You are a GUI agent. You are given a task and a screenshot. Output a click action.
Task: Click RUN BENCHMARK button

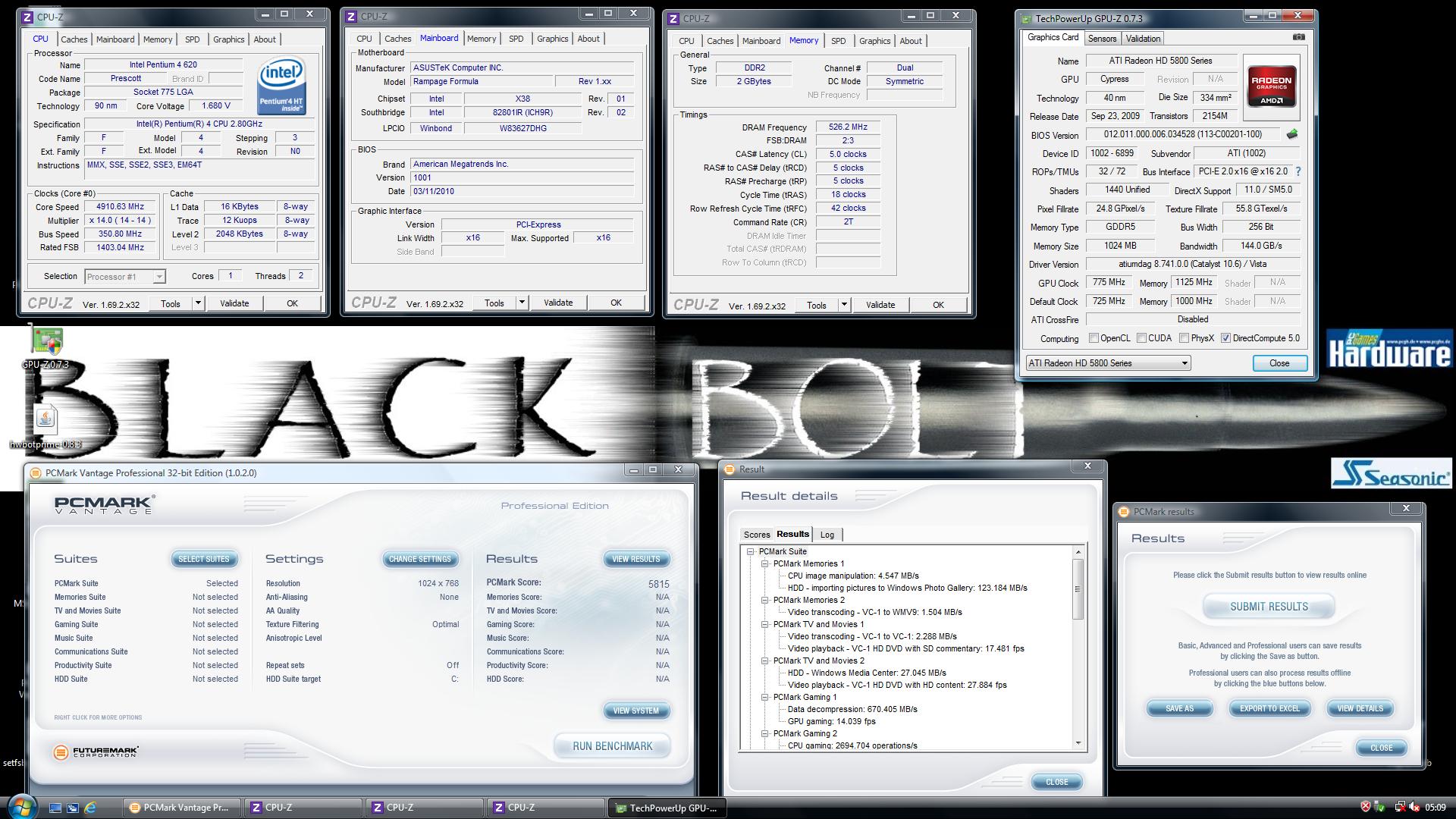(612, 746)
